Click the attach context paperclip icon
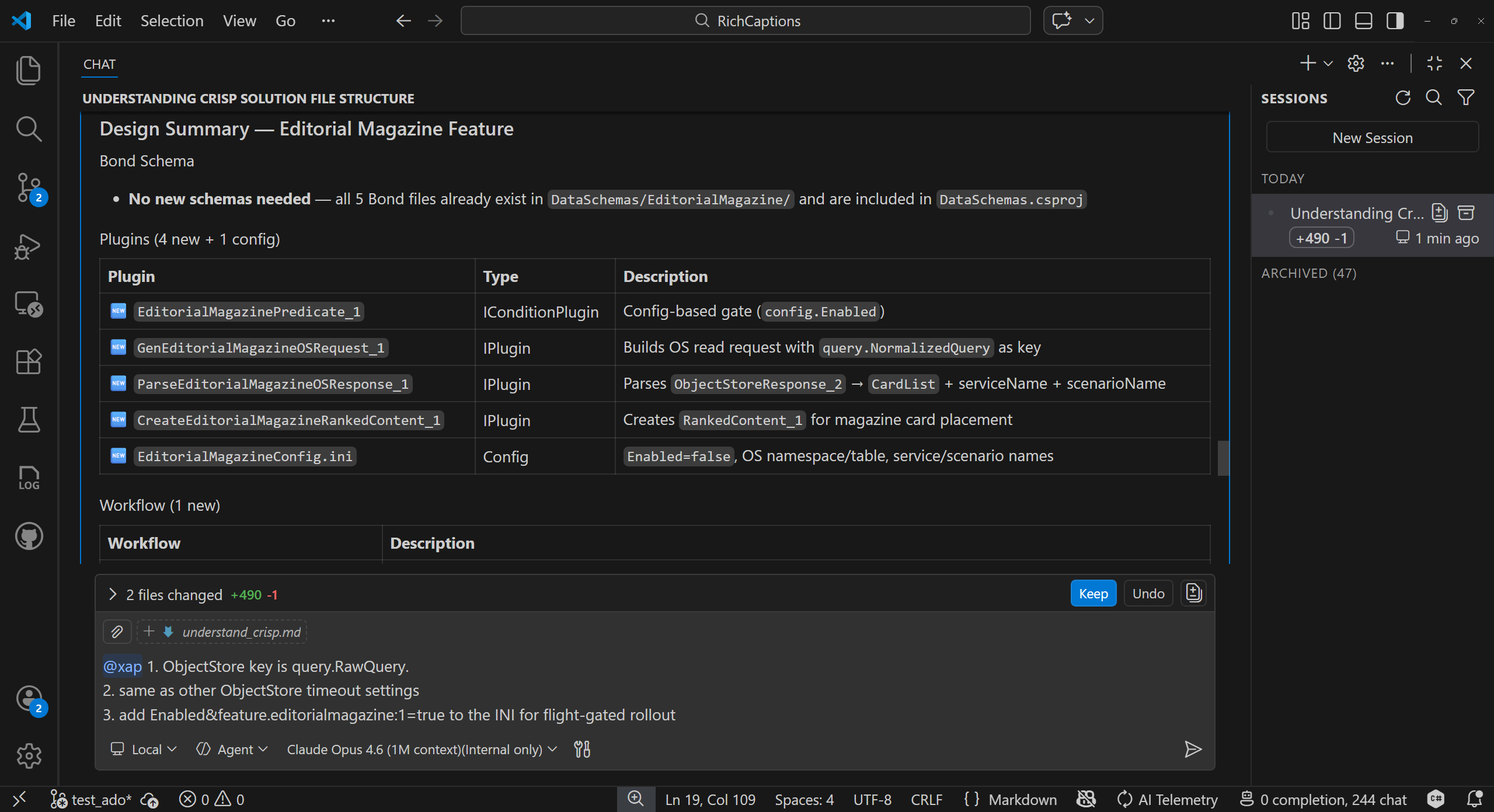The width and height of the screenshot is (1494, 812). tap(117, 632)
